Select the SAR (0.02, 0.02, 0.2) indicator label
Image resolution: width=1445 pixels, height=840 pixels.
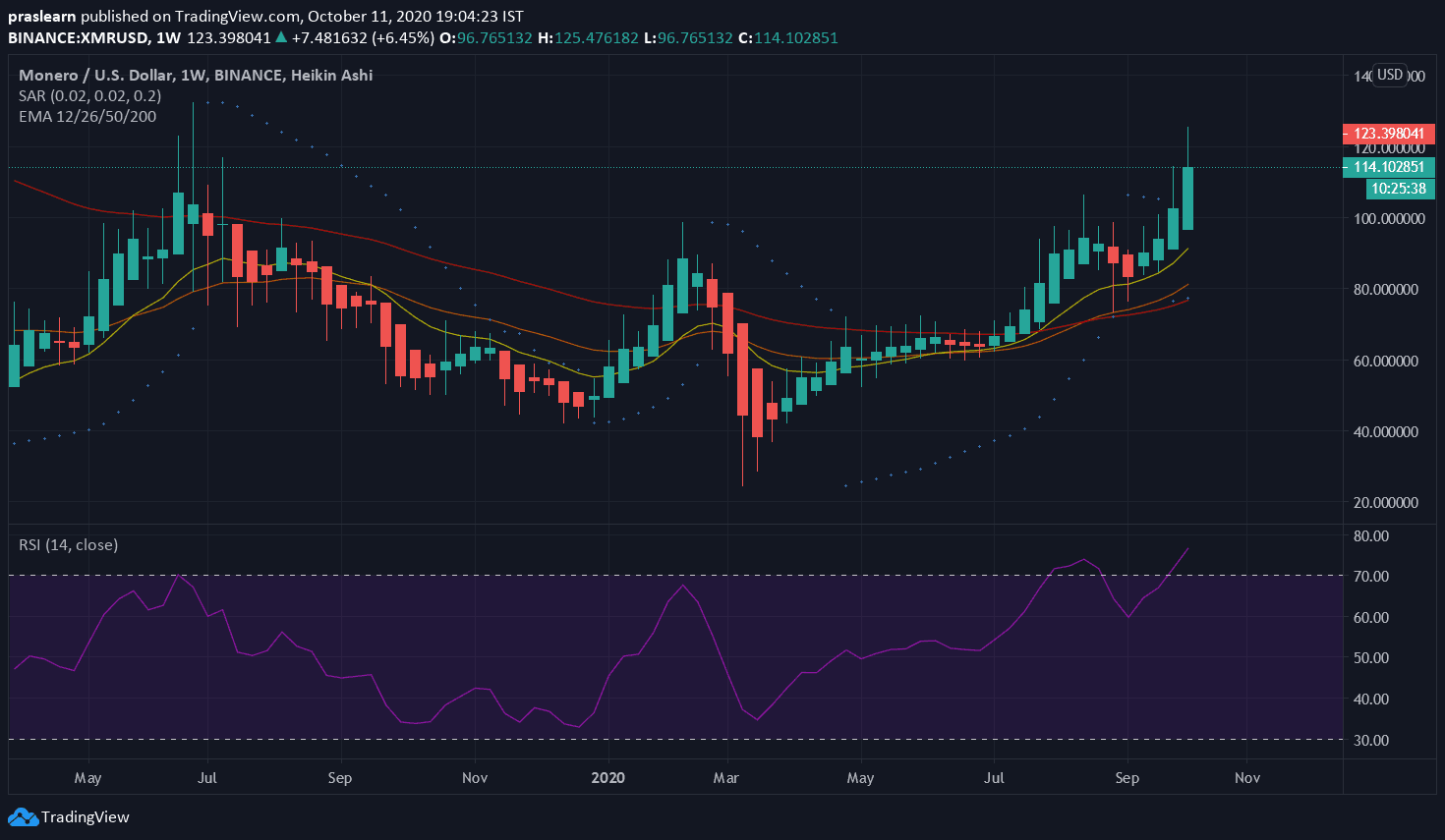(89, 95)
